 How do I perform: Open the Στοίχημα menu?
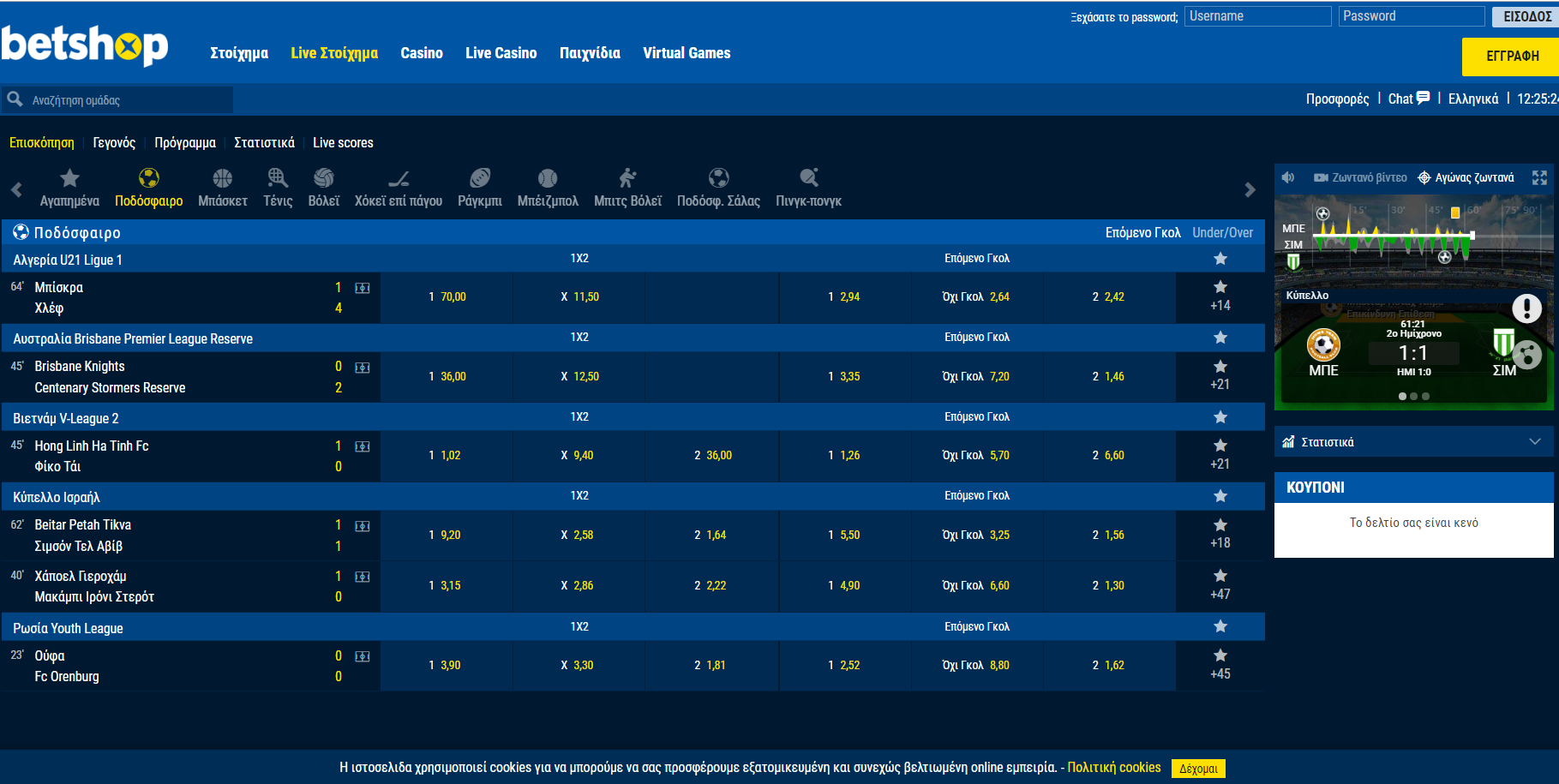click(x=239, y=53)
